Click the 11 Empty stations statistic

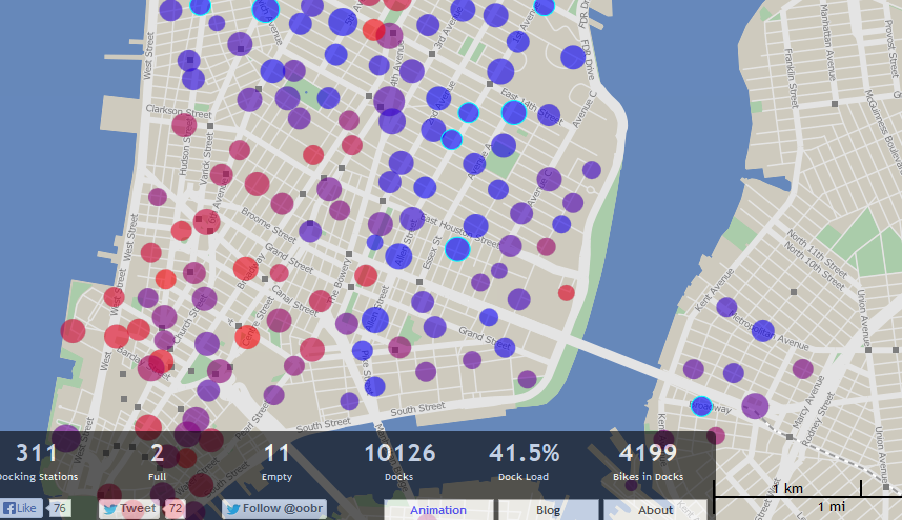(277, 461)
